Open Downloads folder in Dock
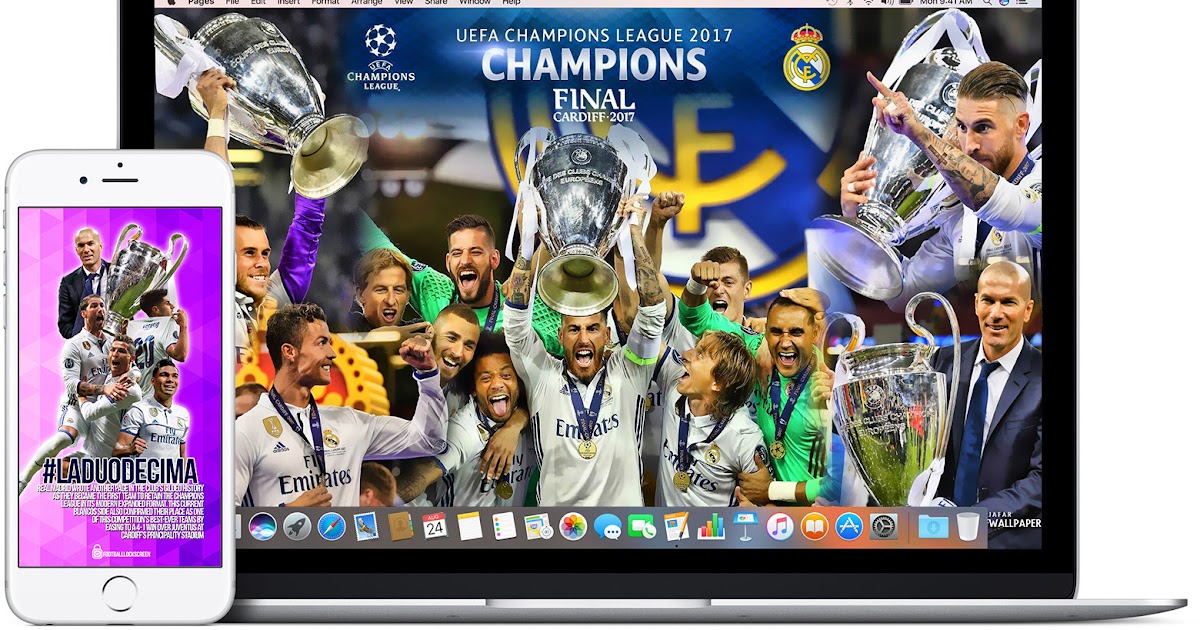Screen dimensions: 1200x630 [x=933, y=526]
